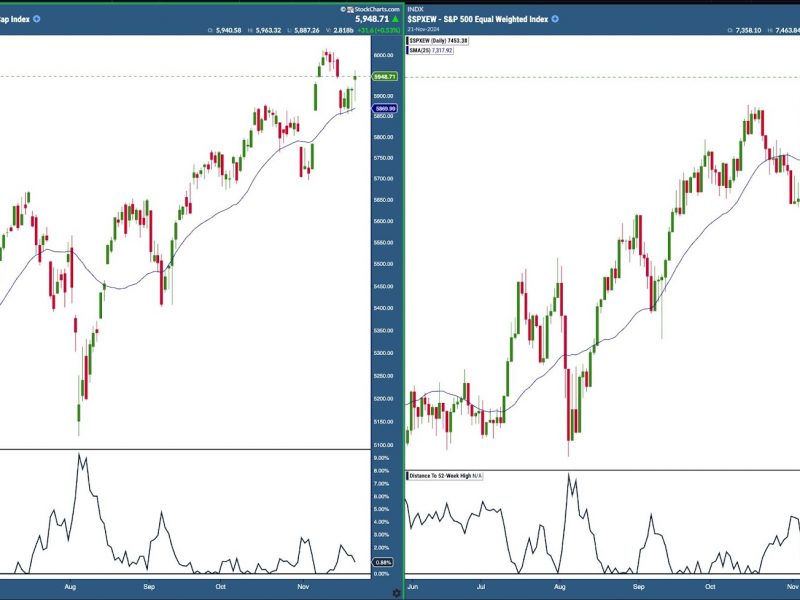Click the Oct label on the left chart time axis

click(220, 586)
